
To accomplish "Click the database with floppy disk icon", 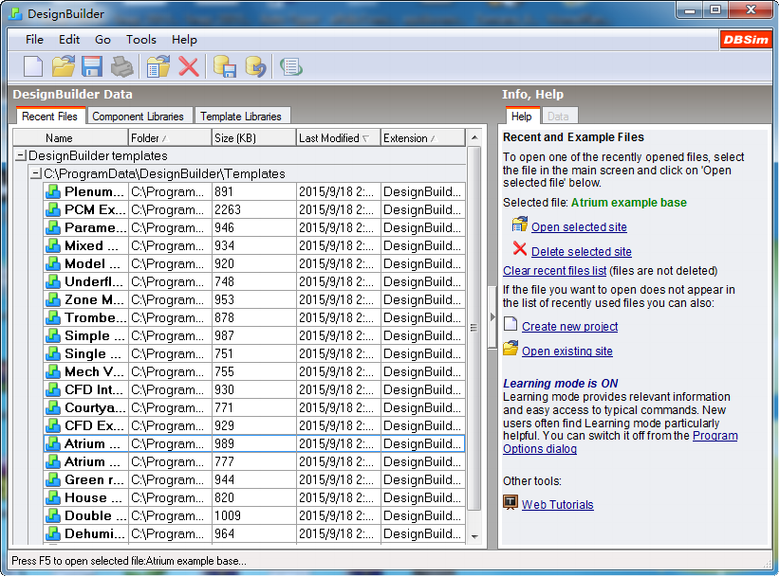I will tap(225, 67).
